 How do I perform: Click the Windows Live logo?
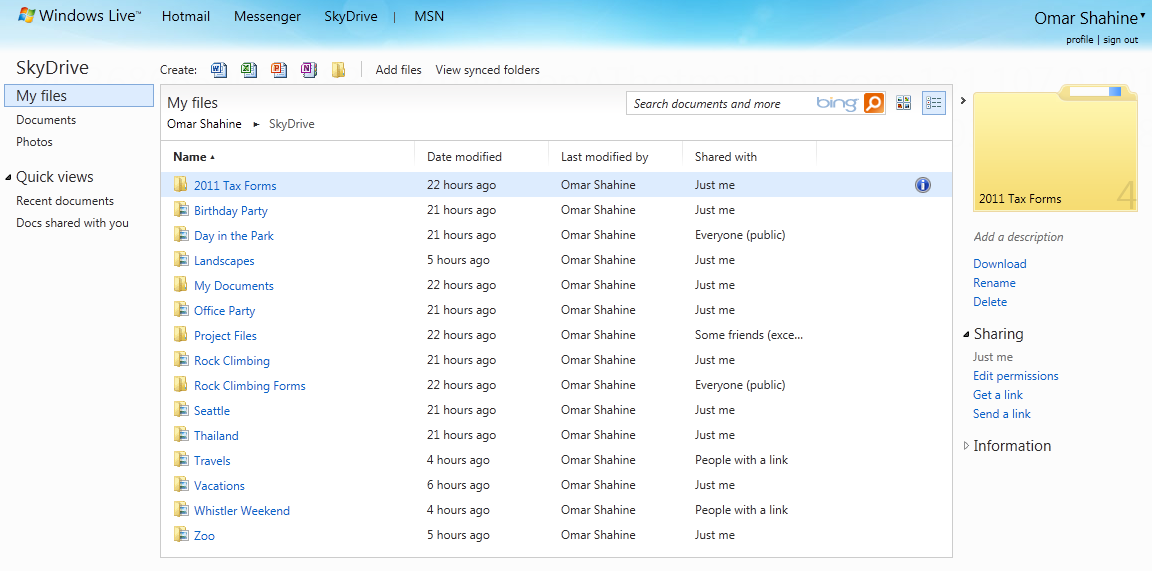(79, 17)
